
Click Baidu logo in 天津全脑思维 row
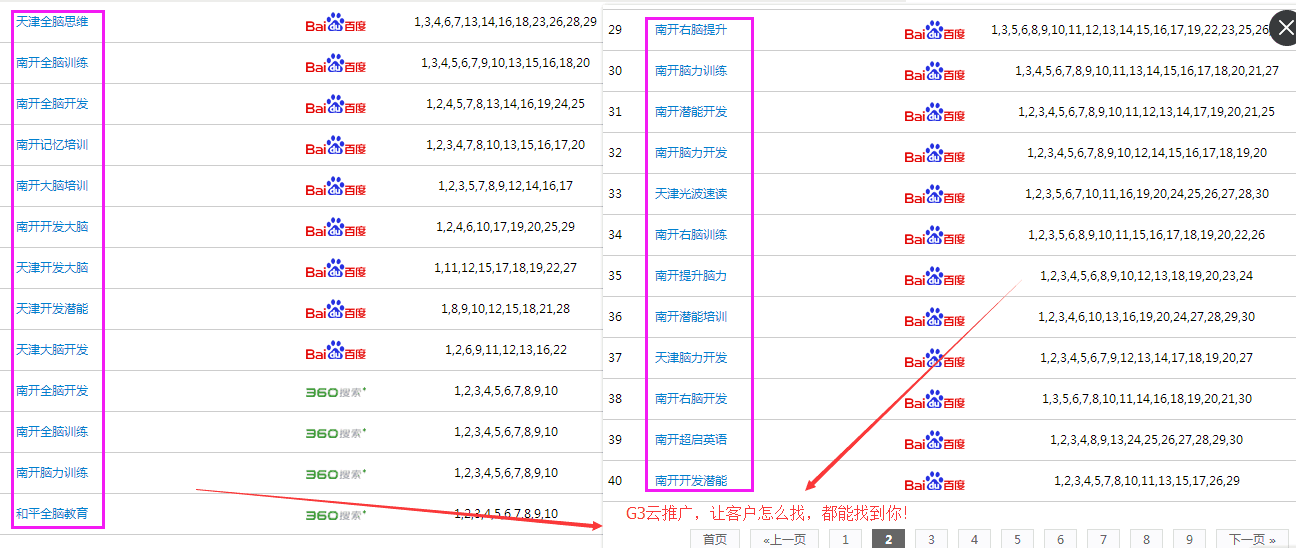point(336,23)
